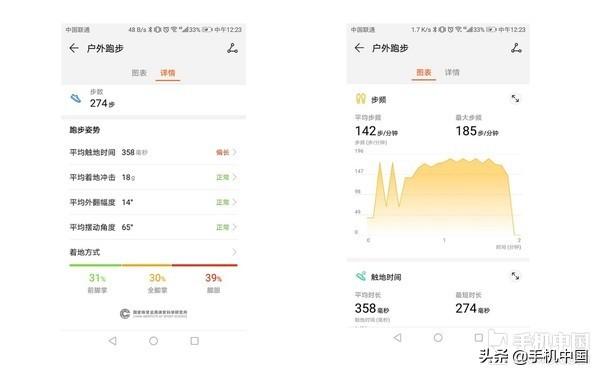The width and height of the screenshot is (600, 375).
Task: Tap the shoe steps icon beside 274步
Action: (76, 98)
